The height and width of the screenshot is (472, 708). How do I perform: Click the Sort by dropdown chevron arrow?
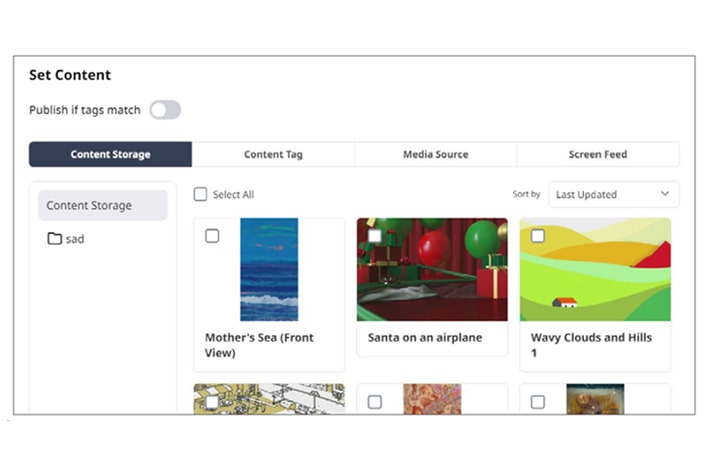click(x=665, y=194)
